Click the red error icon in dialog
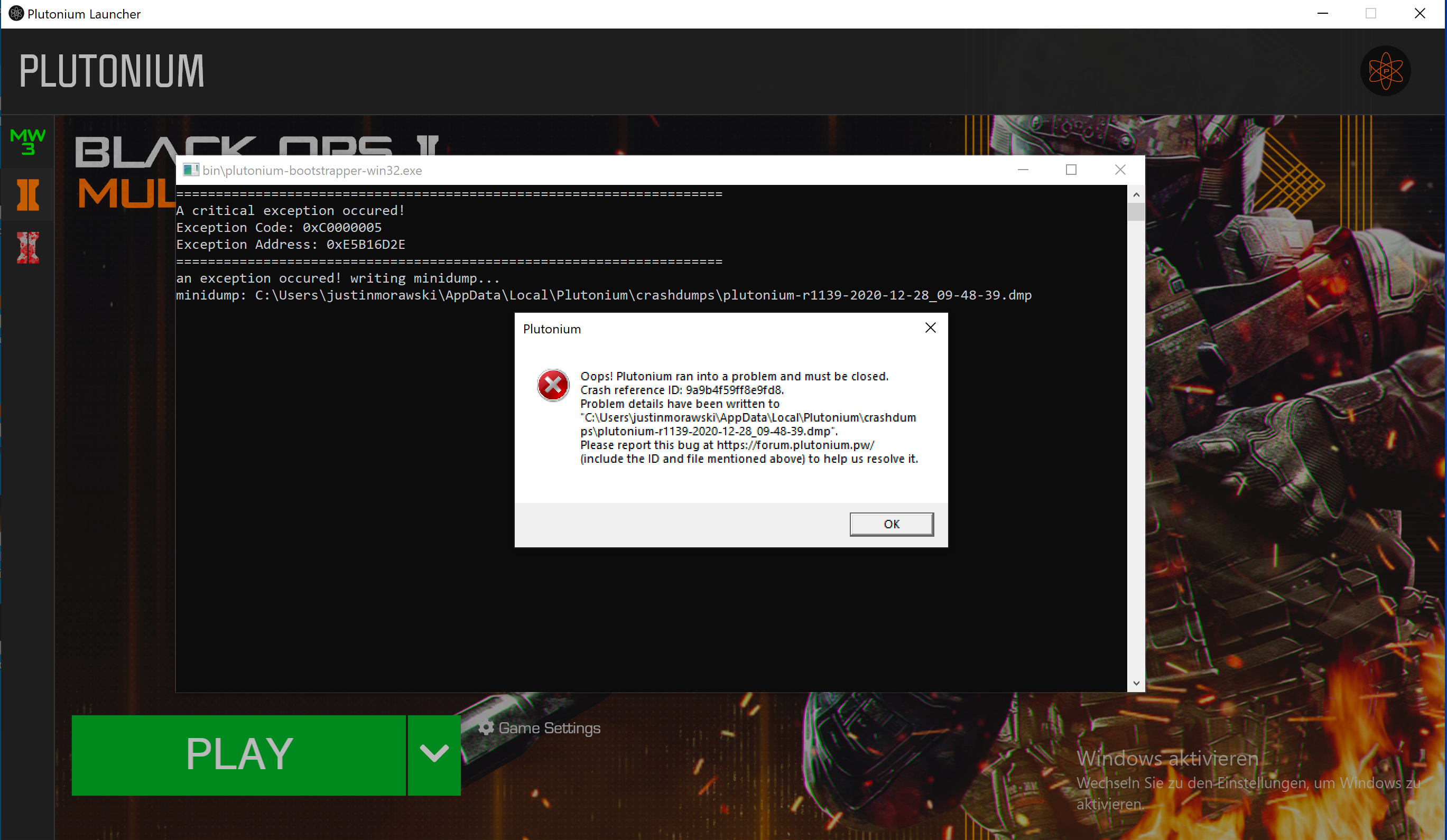The height and width of the screenshot is (840, 1447). [x=552, y=385]
